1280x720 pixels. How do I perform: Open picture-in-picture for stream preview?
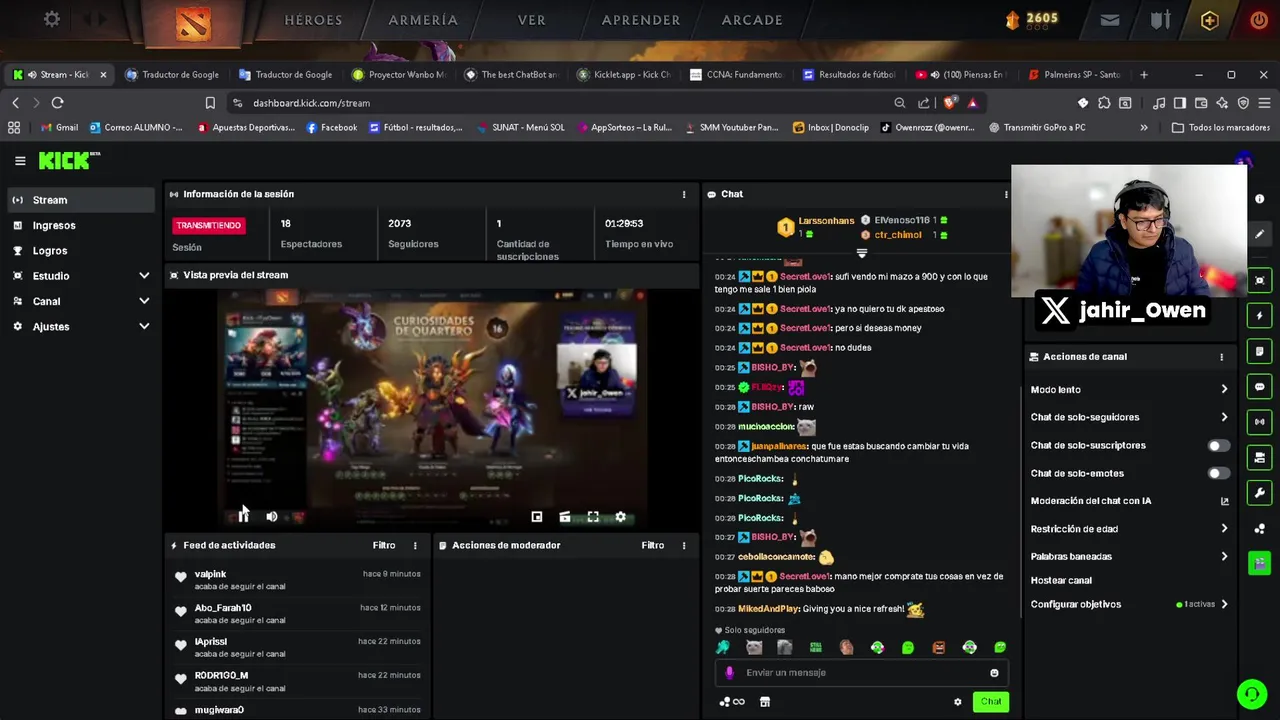coord(537,516)
